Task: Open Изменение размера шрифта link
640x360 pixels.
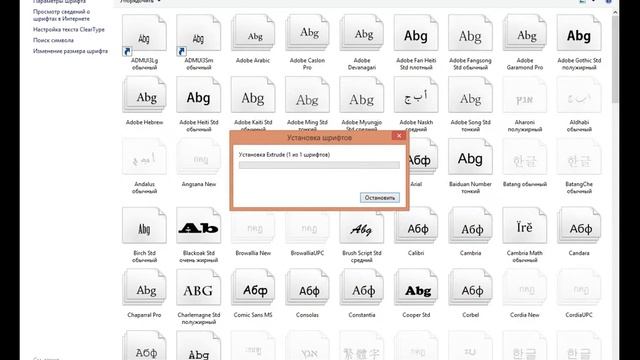Action: click(x=70, y=51)
